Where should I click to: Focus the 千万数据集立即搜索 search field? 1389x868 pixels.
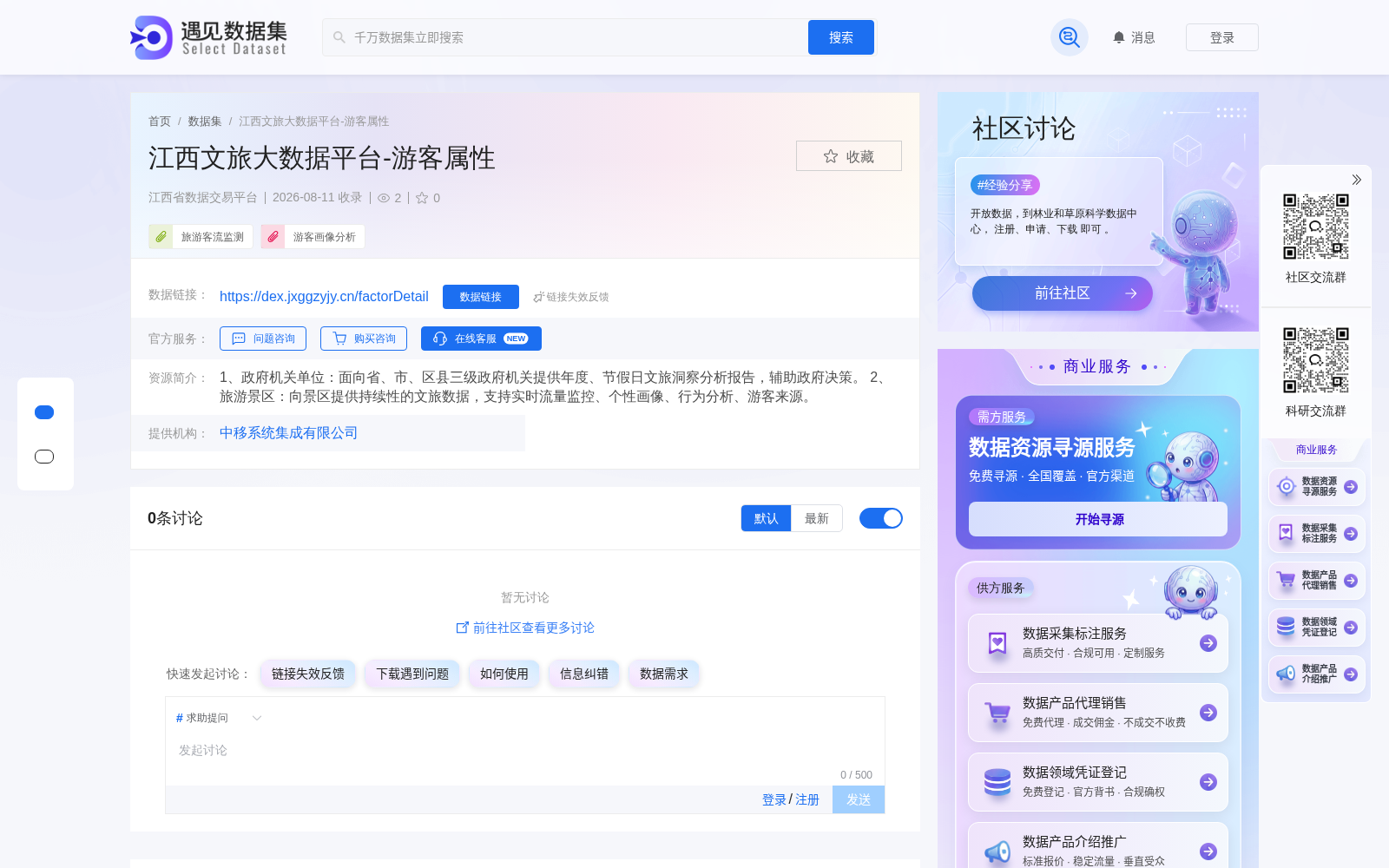[565, 37]
